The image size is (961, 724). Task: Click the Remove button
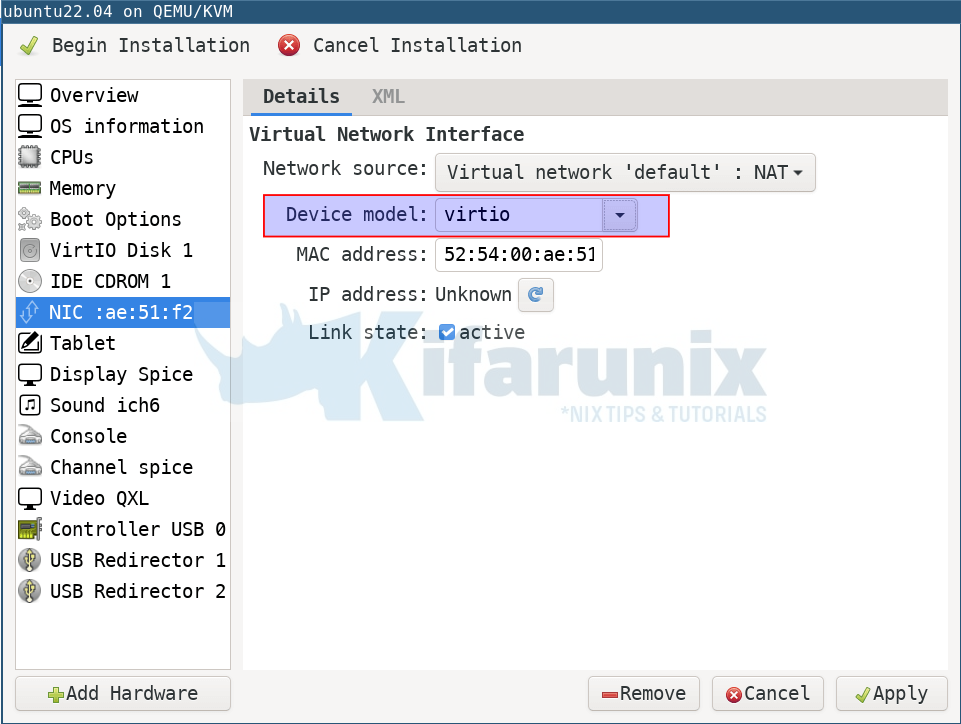pyautogui.click(x=644, y=693)
